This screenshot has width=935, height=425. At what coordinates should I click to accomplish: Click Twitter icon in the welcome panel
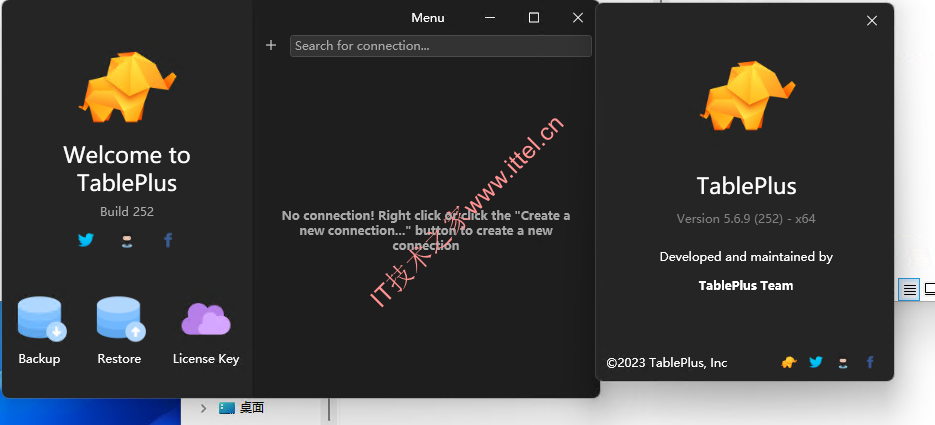click(x=86, y=240)
